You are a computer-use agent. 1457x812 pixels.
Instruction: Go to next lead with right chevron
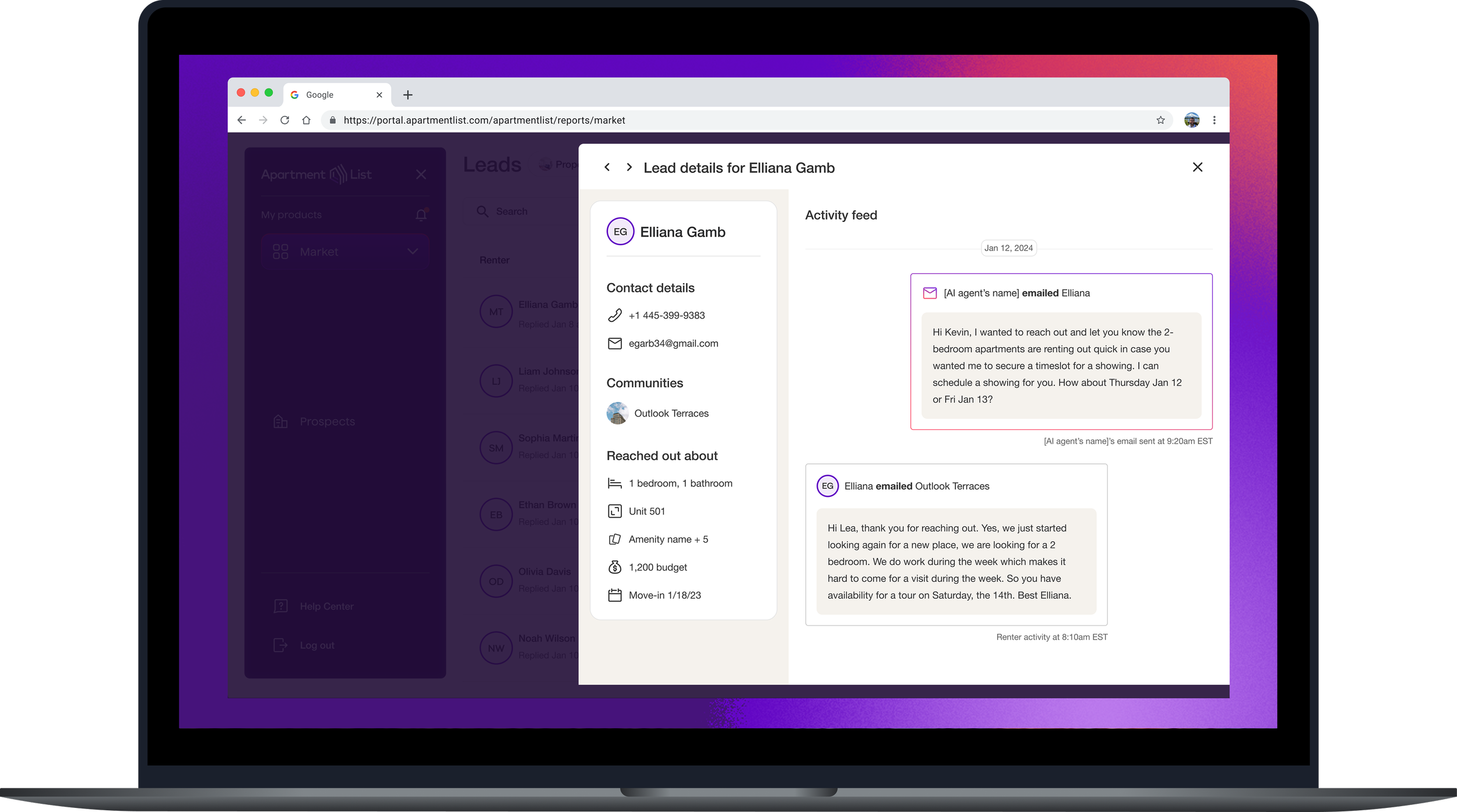(x=629, y=167)
